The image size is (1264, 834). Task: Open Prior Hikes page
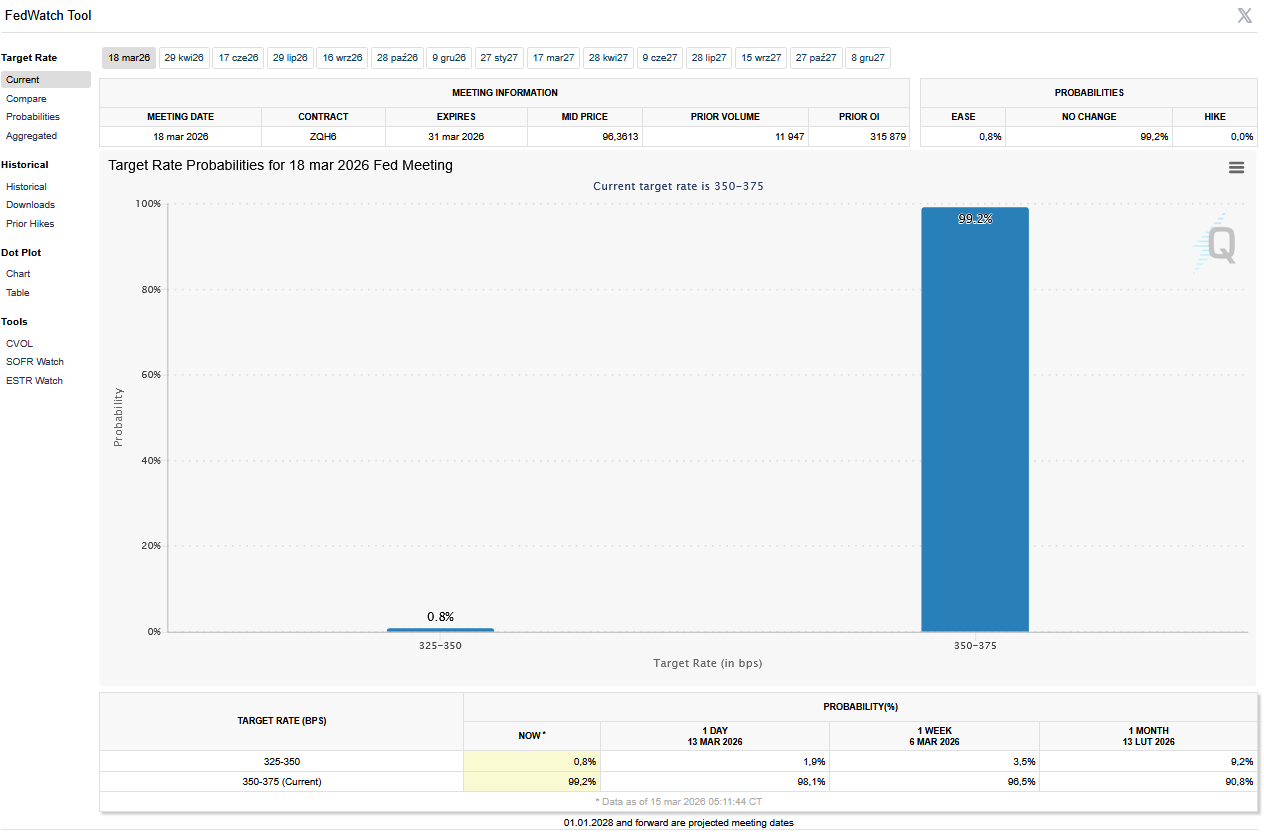coord(30,224)
